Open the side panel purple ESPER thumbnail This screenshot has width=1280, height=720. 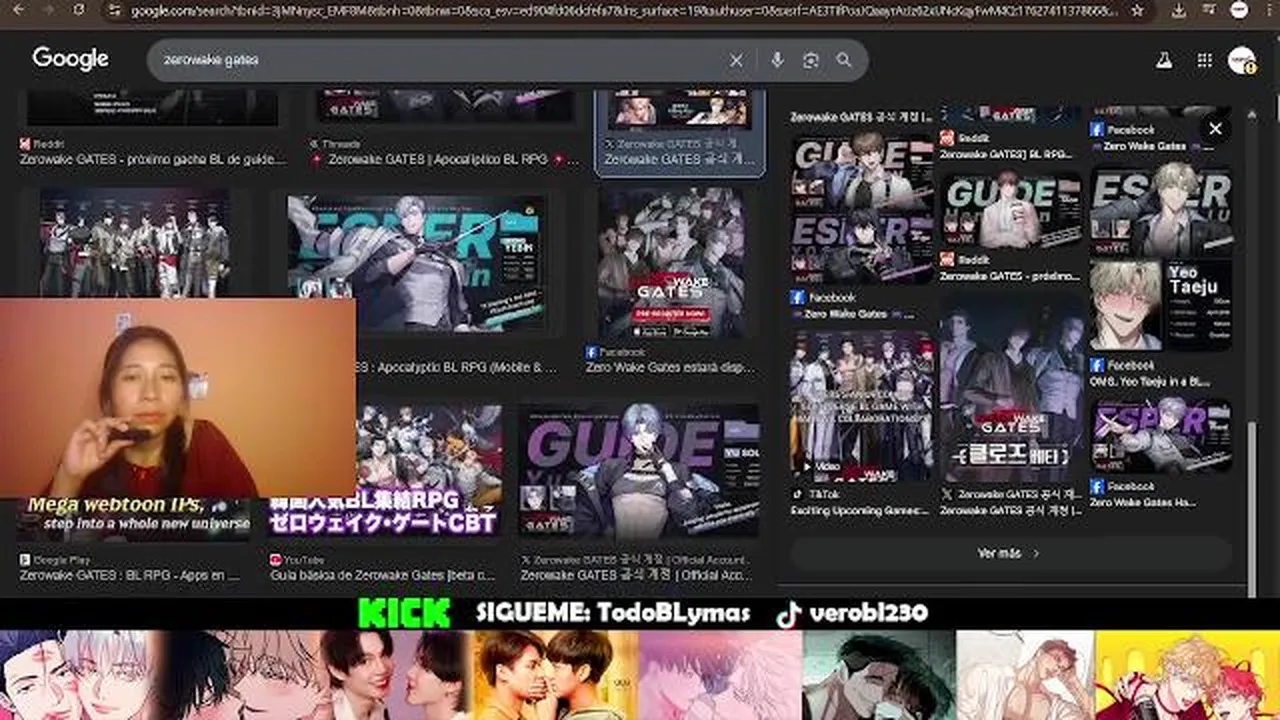pos(1161,436)
